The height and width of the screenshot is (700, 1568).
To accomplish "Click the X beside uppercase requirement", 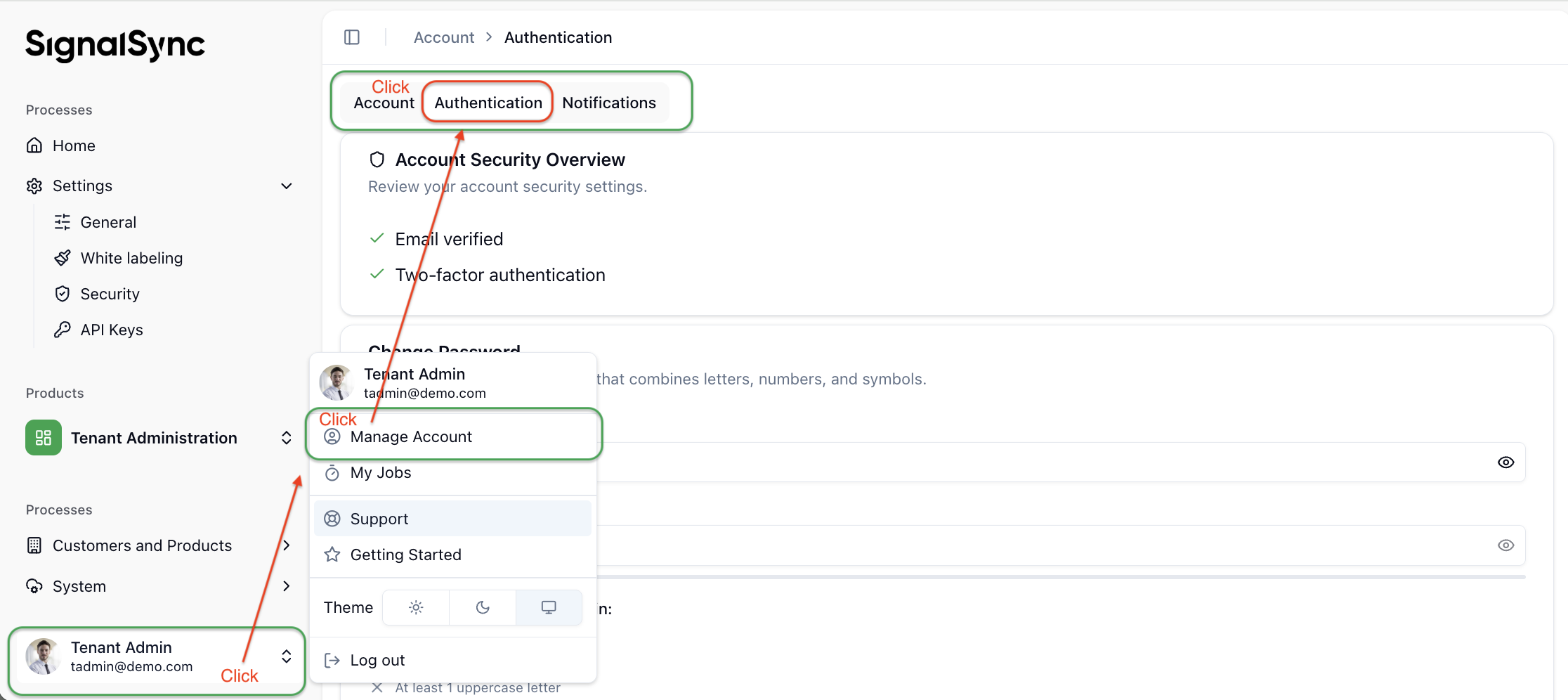I will coord(377,687).
